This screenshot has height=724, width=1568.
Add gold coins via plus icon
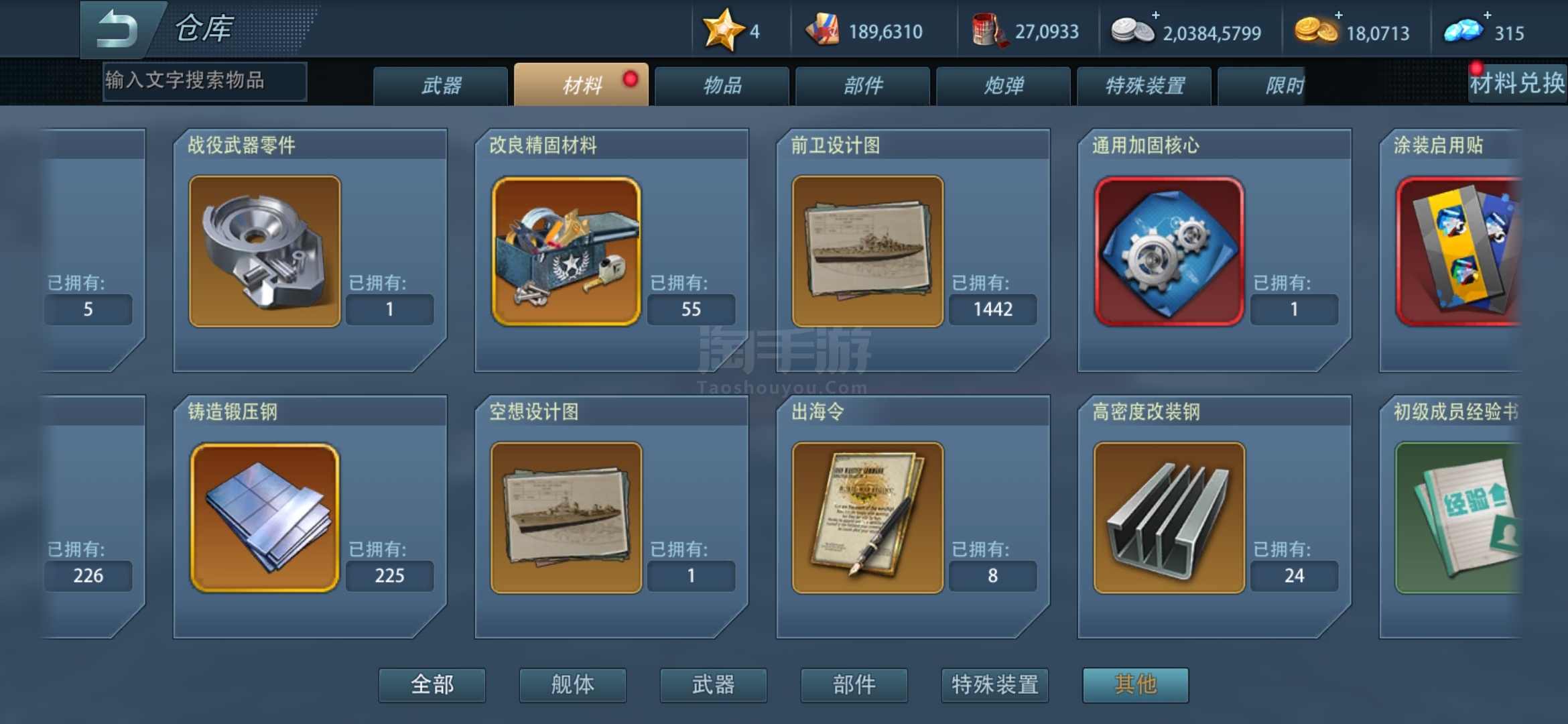pyautogui.click(x=1338, y=15)
